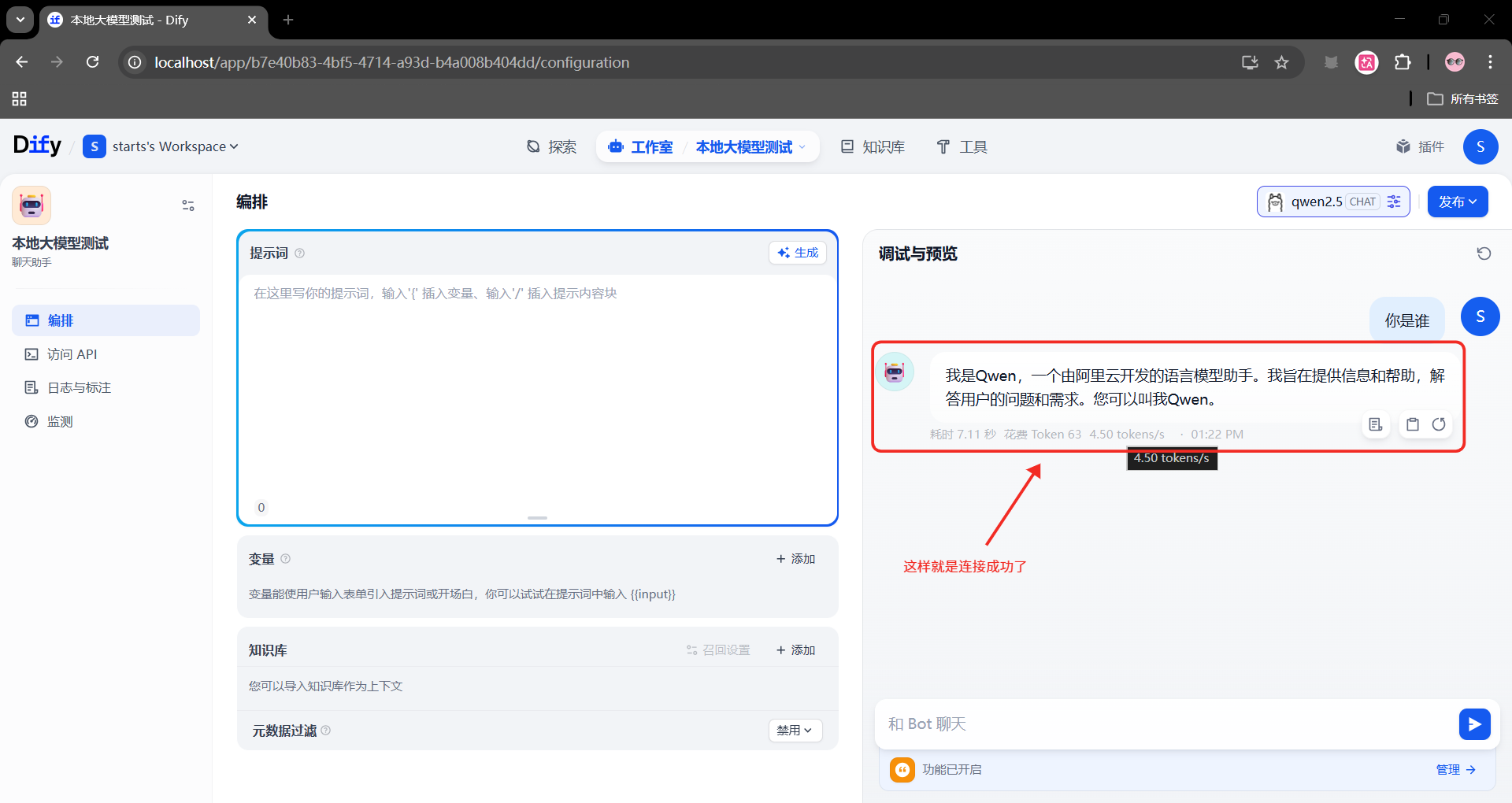Send the chat message

(1474, 724)
